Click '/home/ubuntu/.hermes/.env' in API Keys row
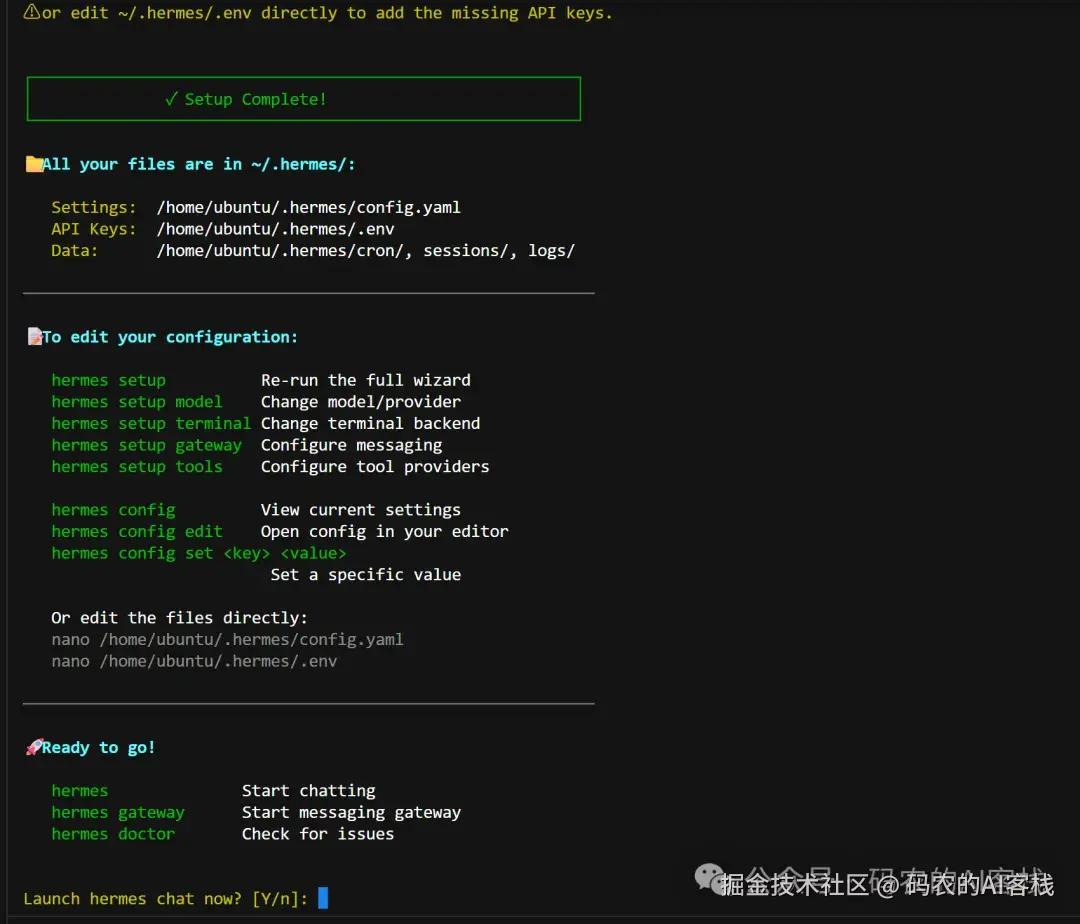 tap(276, 229)
